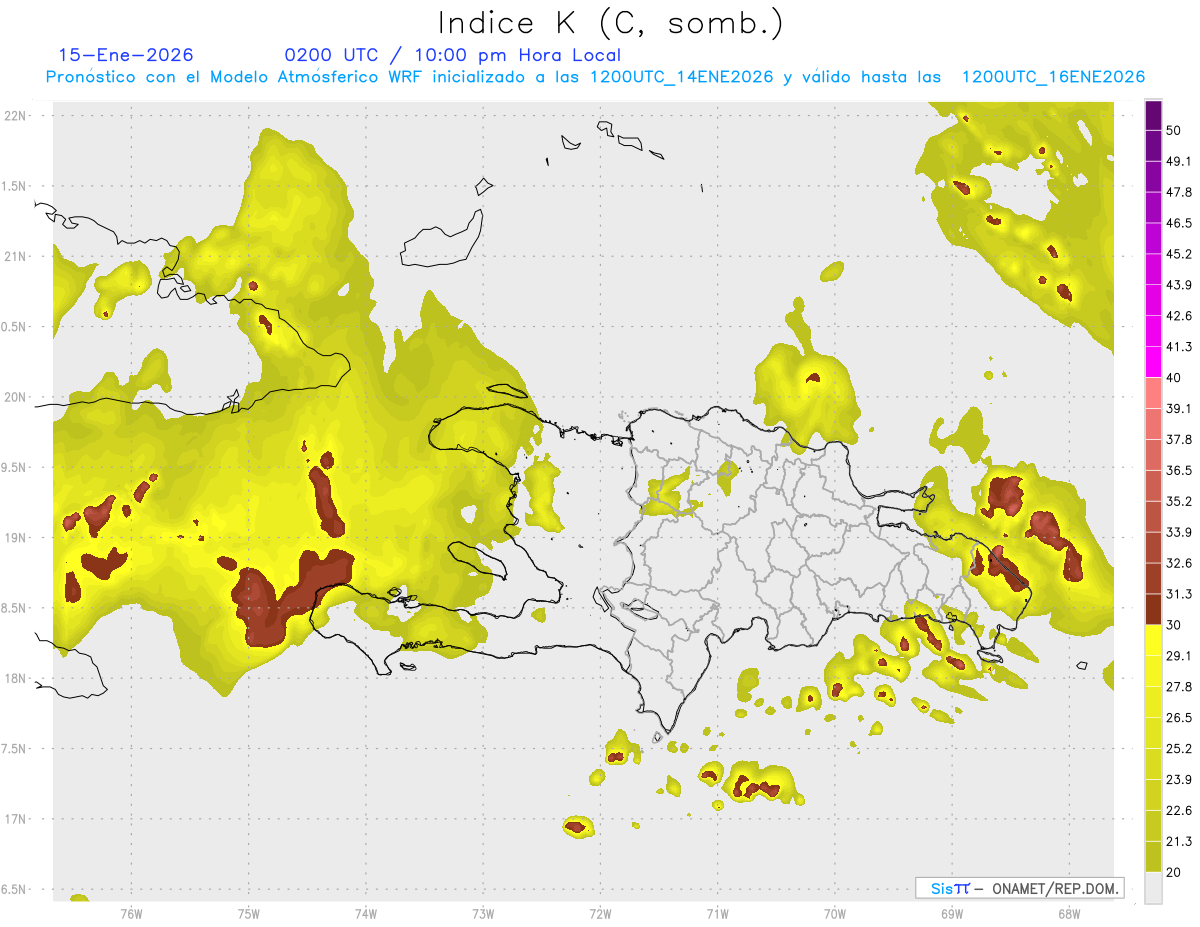Click longitude axis label '74W'
The image size is (1200, 927).
(x=365, y=913)
